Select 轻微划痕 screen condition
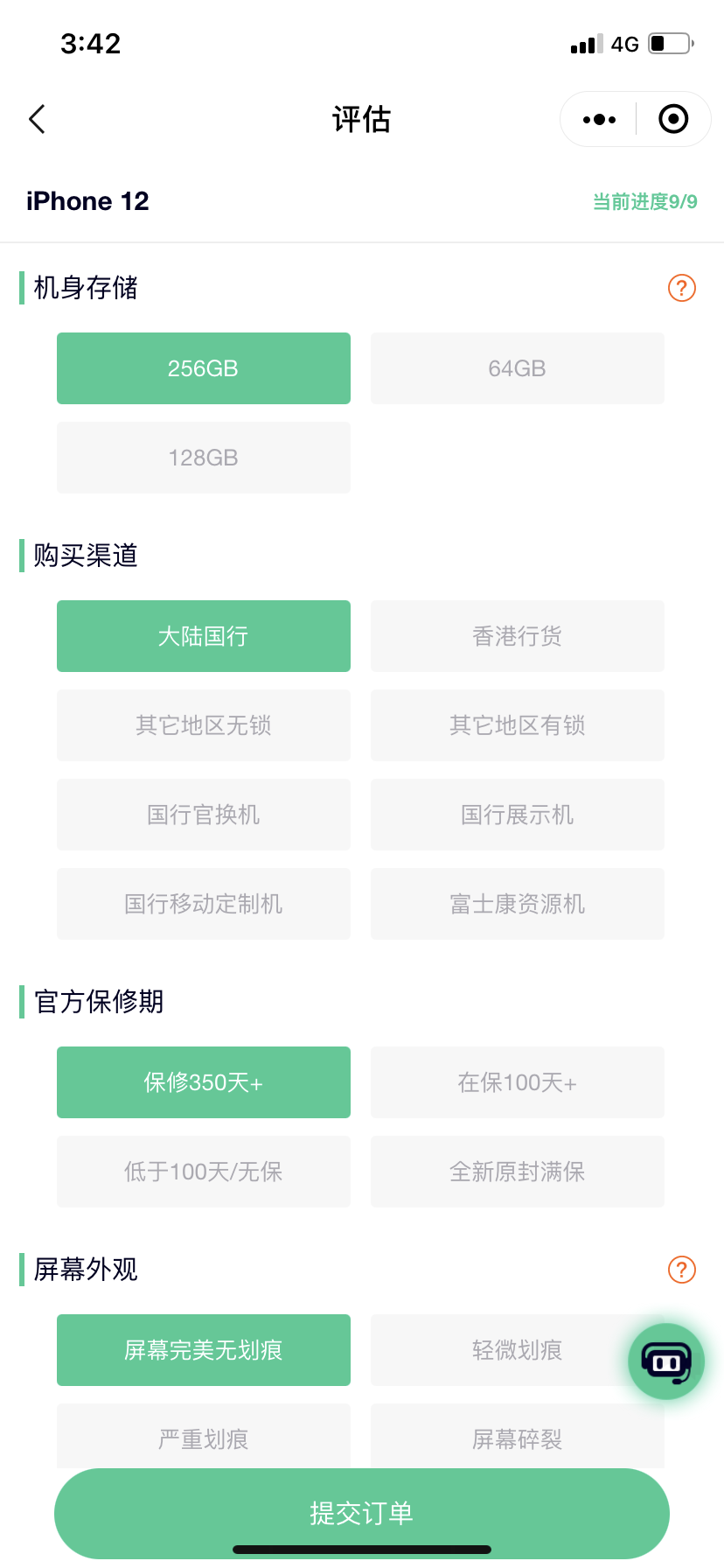 point(518,1350)
